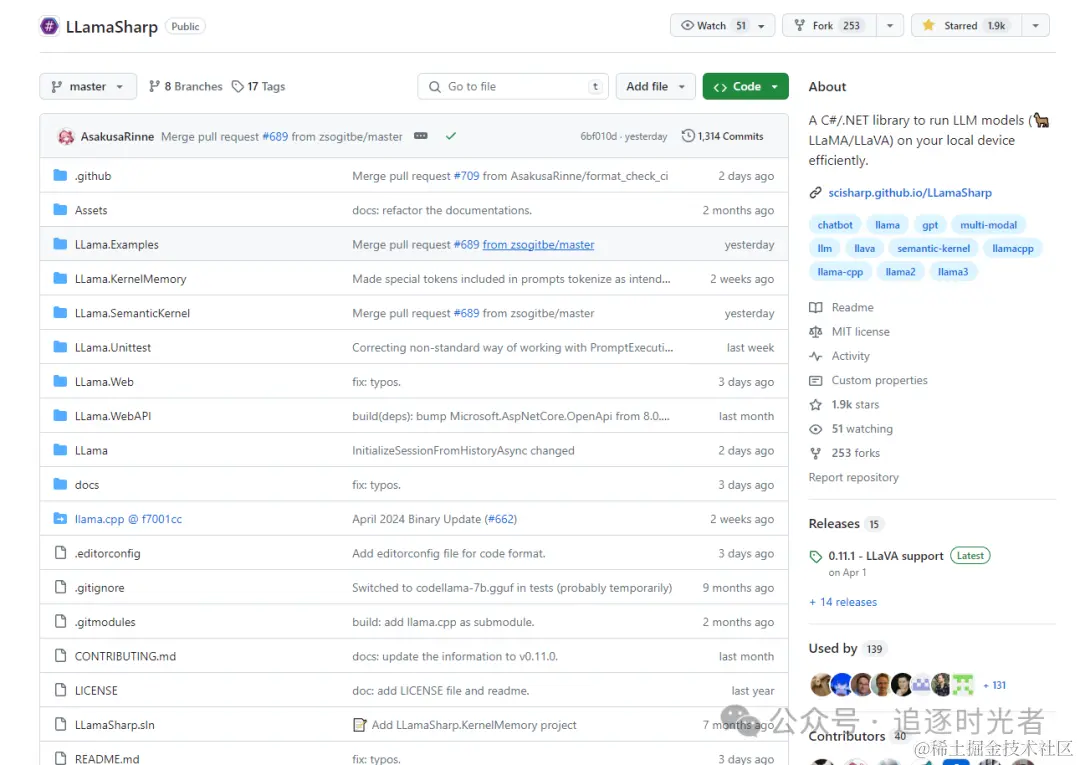The image size is (1080, 765).
Task: Open the master branch selector
Action: (88, 87)
